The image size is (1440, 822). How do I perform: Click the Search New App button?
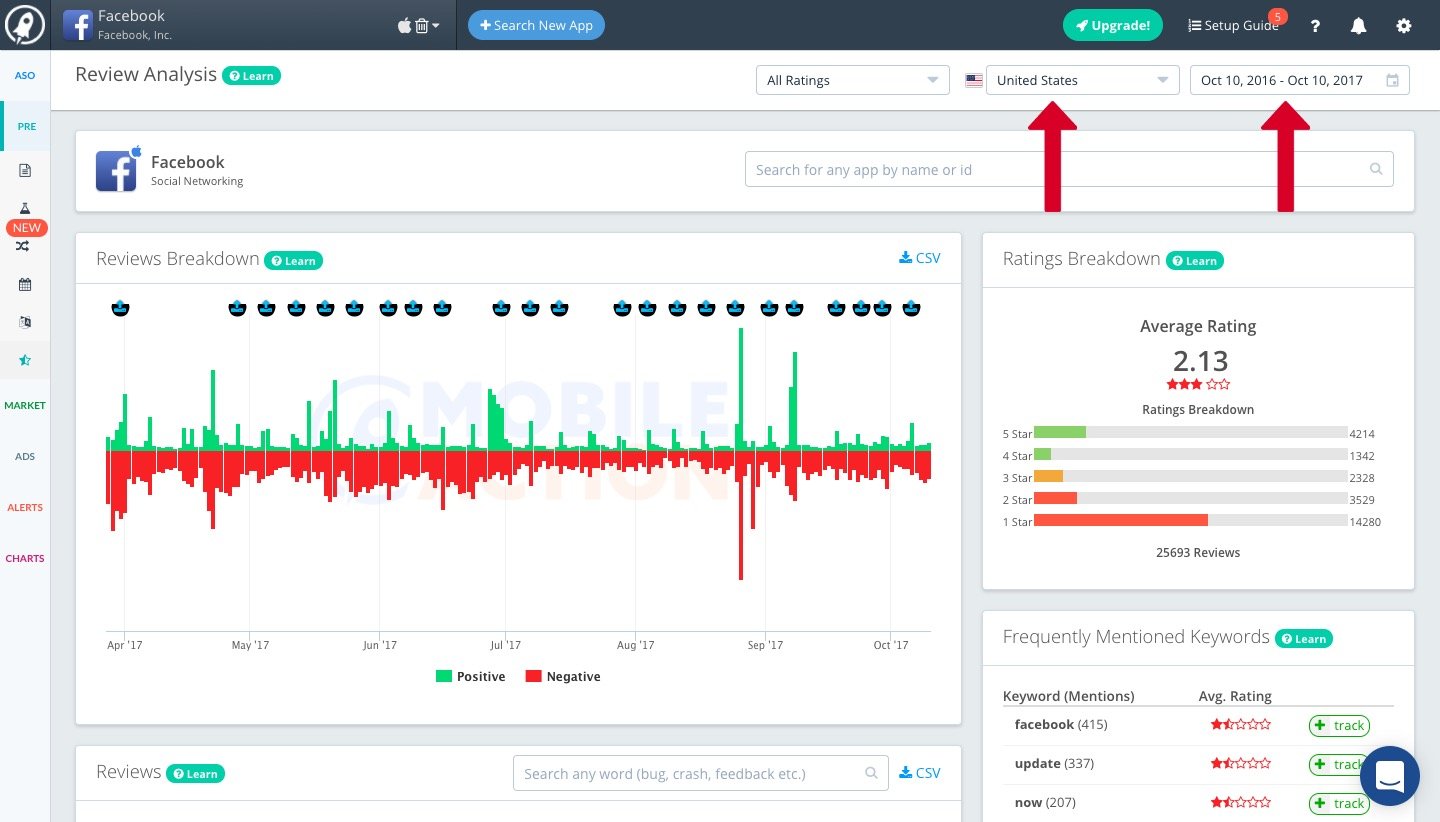[536, 25]
